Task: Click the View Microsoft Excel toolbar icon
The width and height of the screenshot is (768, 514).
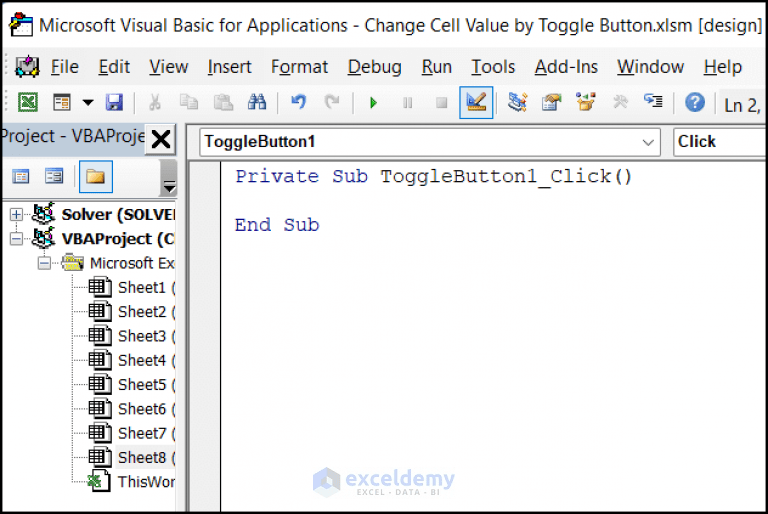Action: tap(28, 102)
